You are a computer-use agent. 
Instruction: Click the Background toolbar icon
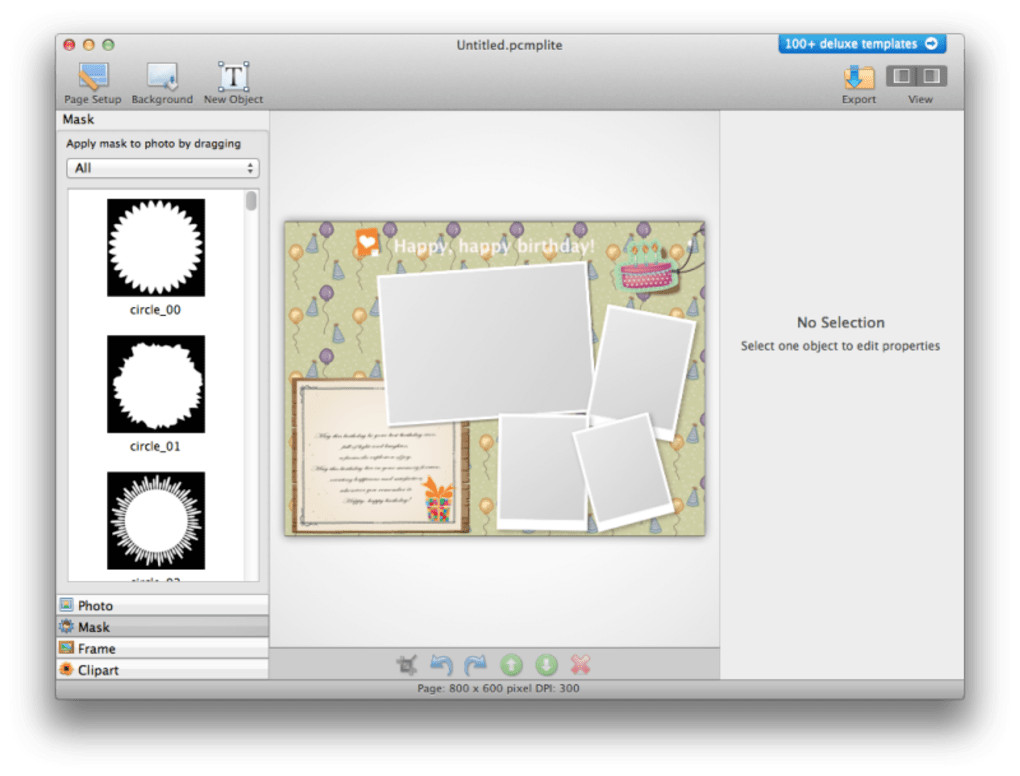coord(162,77)
